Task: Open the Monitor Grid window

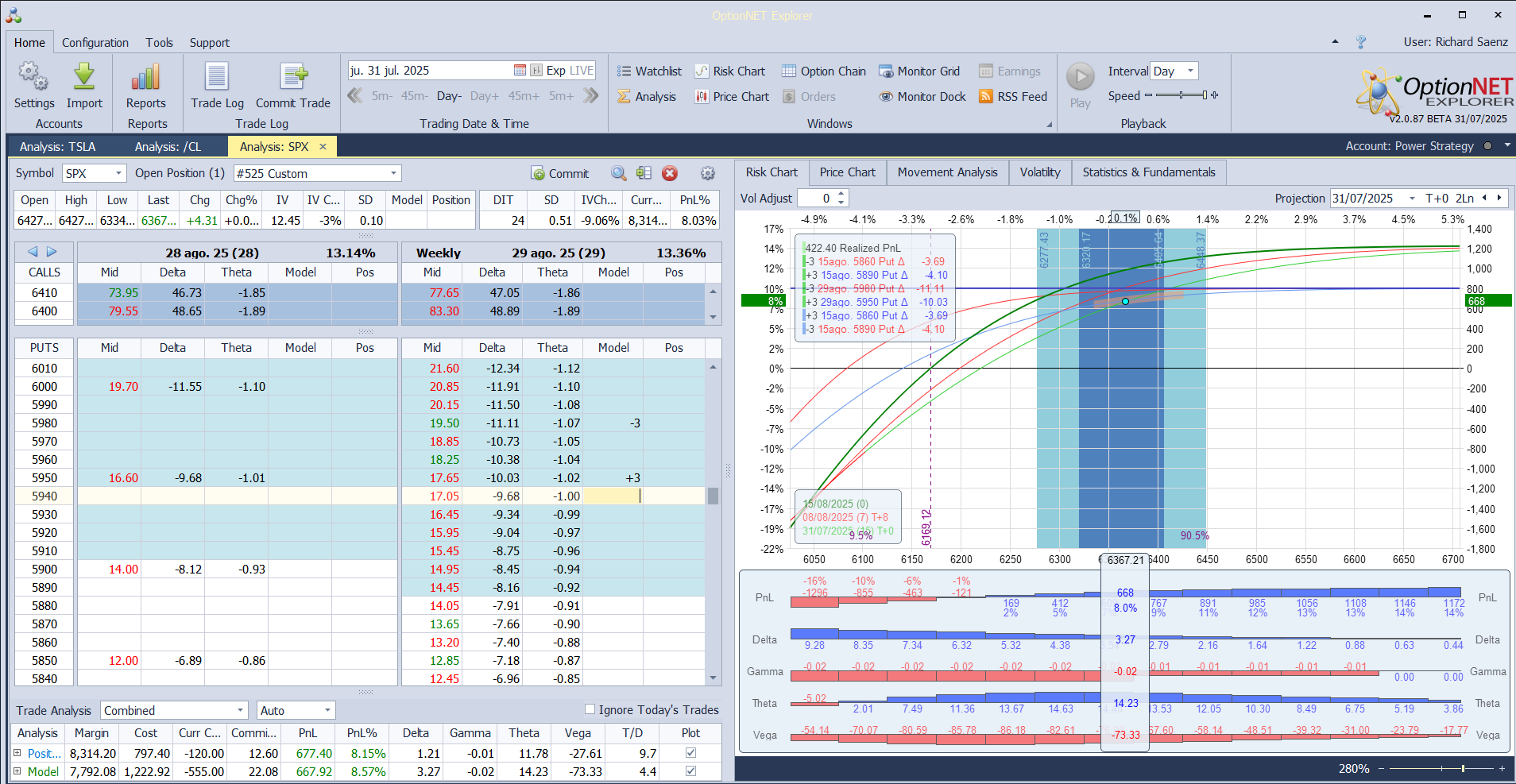Action: point(918,71)
